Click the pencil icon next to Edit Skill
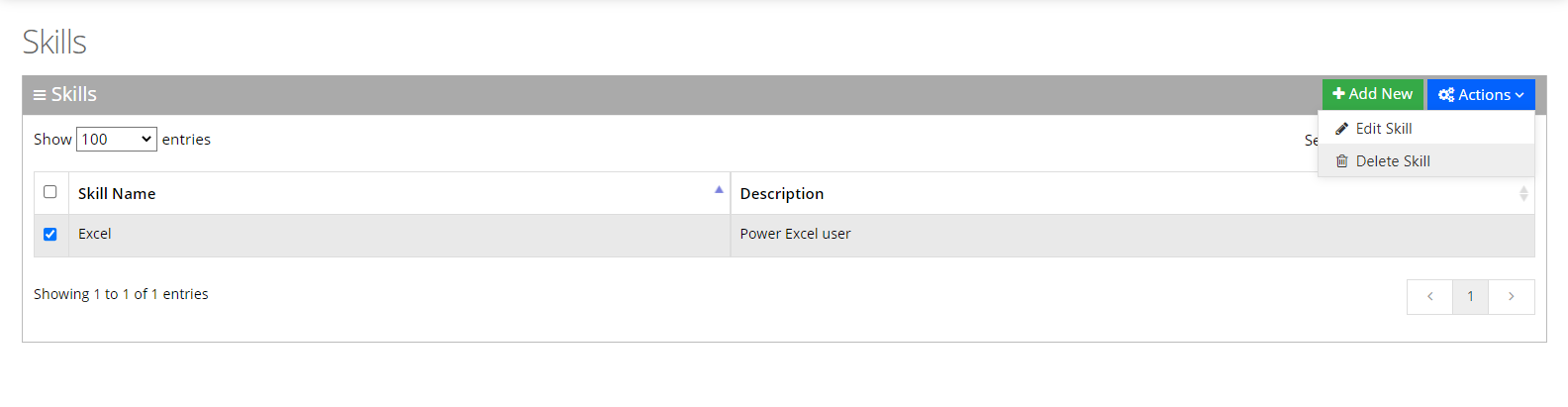The image size is (1568, 407). tap(1342, 129)
